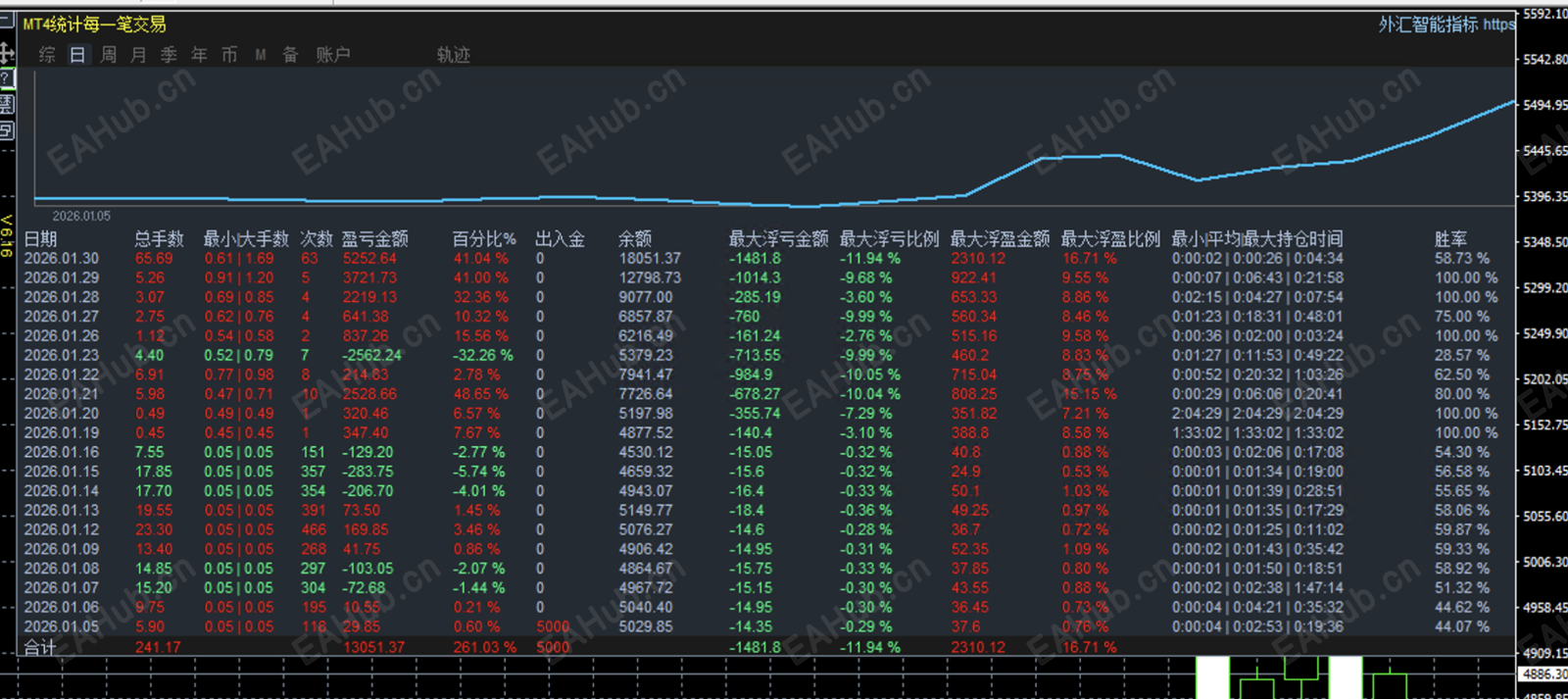Image resolution: width=1568 pixels, height=699 pixels.
Task: Click balance value 12798.73
Action: [650, 277]
